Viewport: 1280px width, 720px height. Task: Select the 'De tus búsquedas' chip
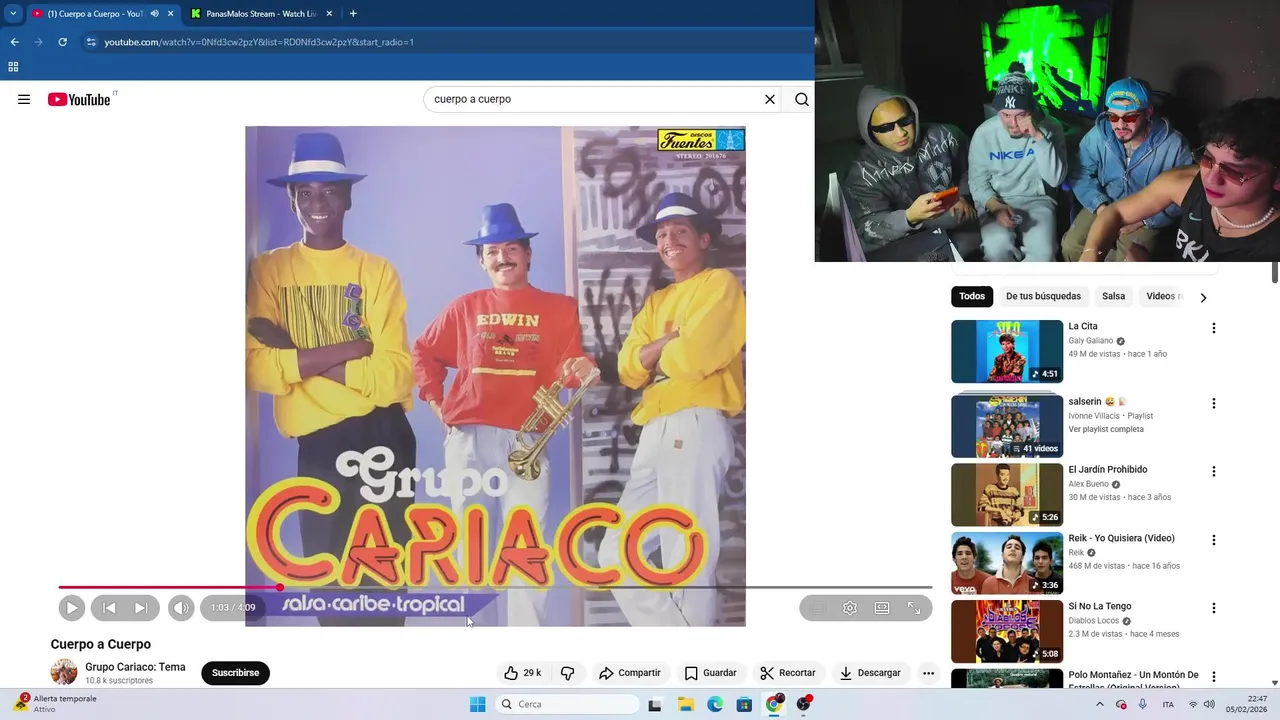click(1043, 296)
